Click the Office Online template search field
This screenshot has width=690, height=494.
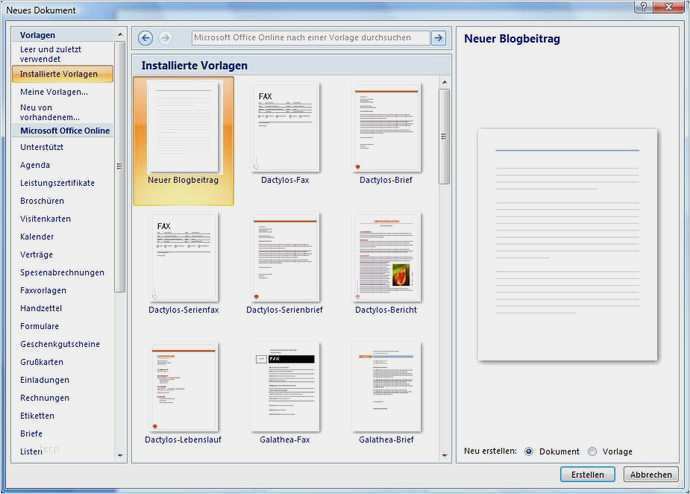tap(311, 38)
